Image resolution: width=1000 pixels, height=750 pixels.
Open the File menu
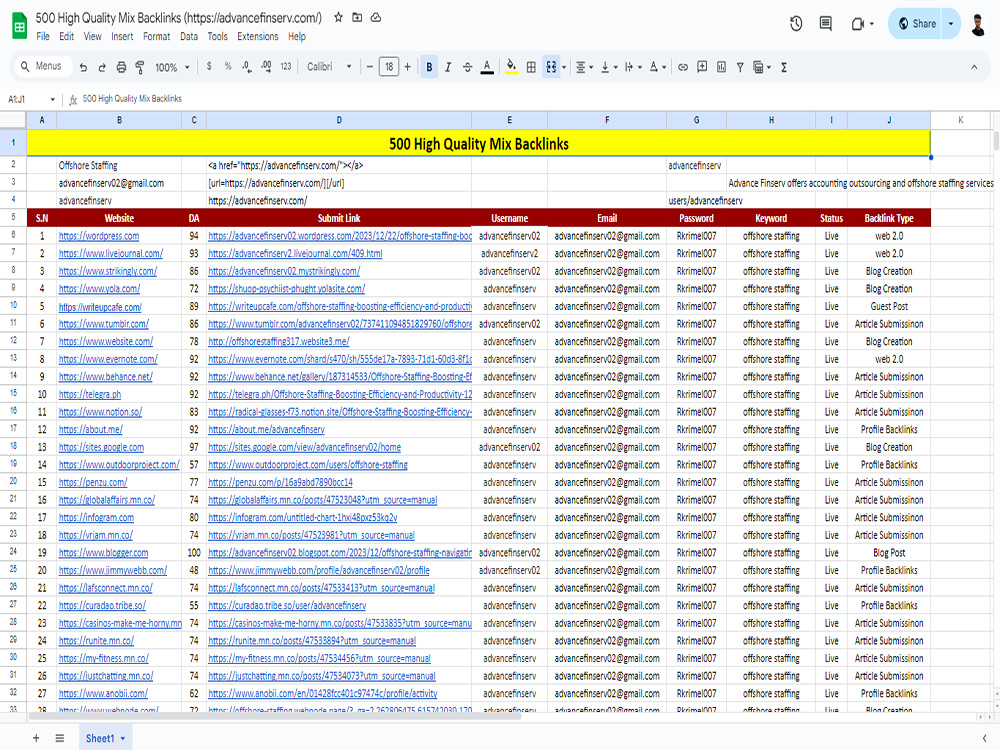[43, 36]
